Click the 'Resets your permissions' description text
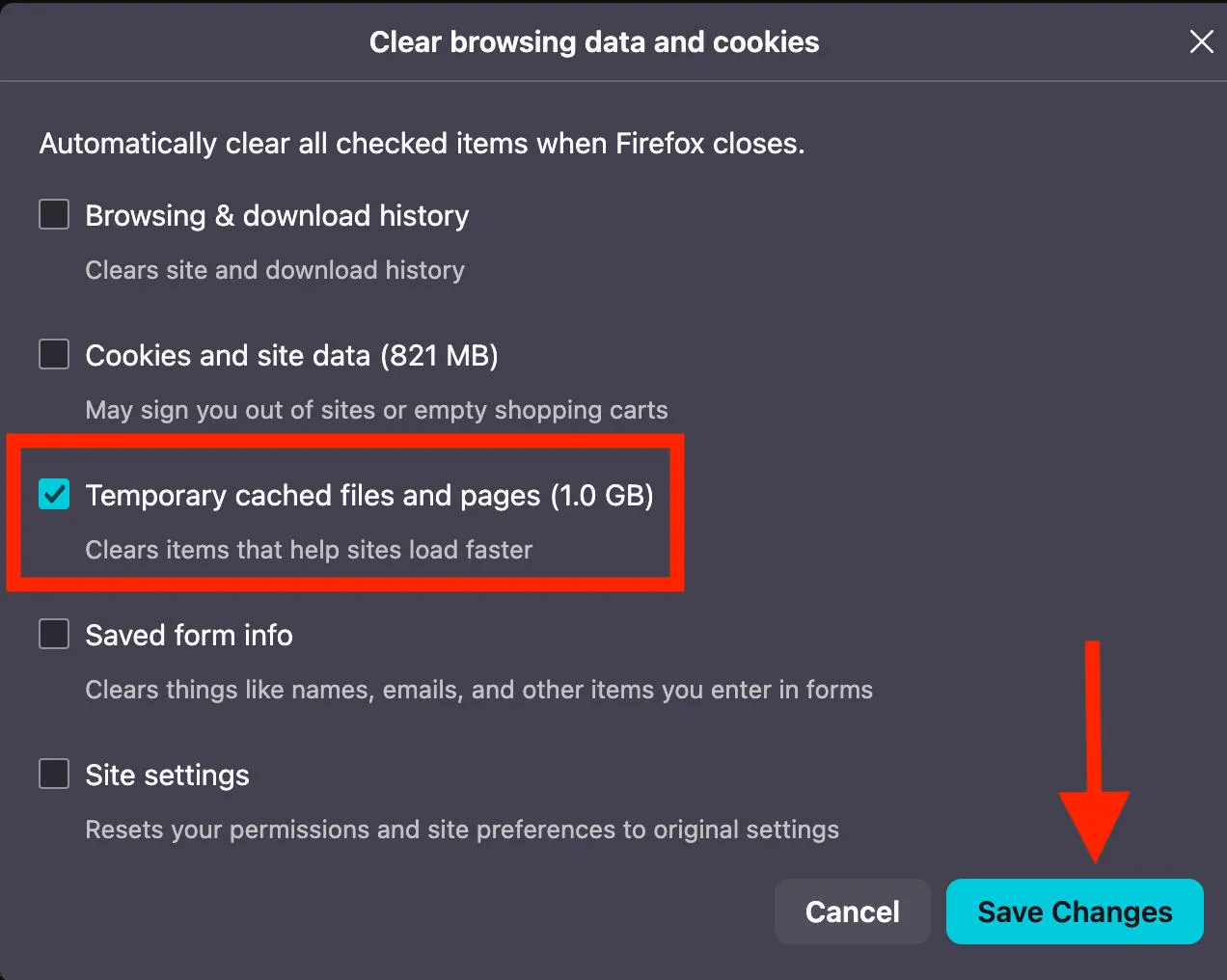The image size is (1227, 980). 462,829
